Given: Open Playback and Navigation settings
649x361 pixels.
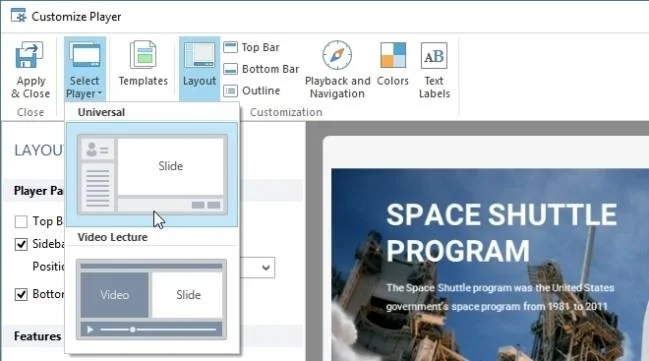Looking at the screenshot, I should tap(337, 70).
